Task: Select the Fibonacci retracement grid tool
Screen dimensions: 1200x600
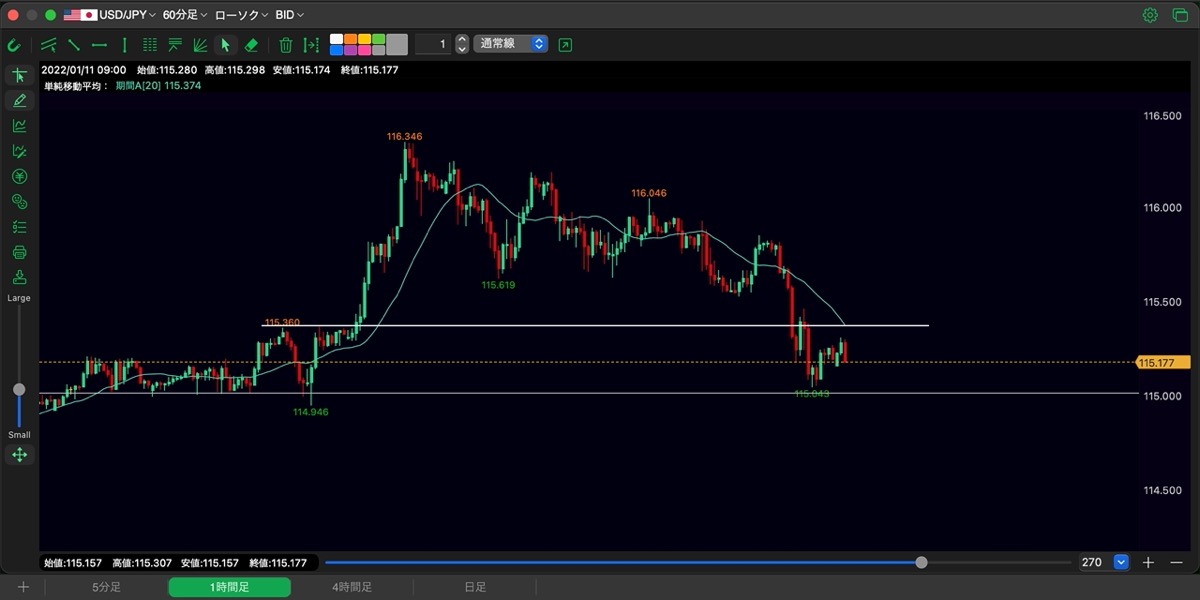Action: pos(150,45)
